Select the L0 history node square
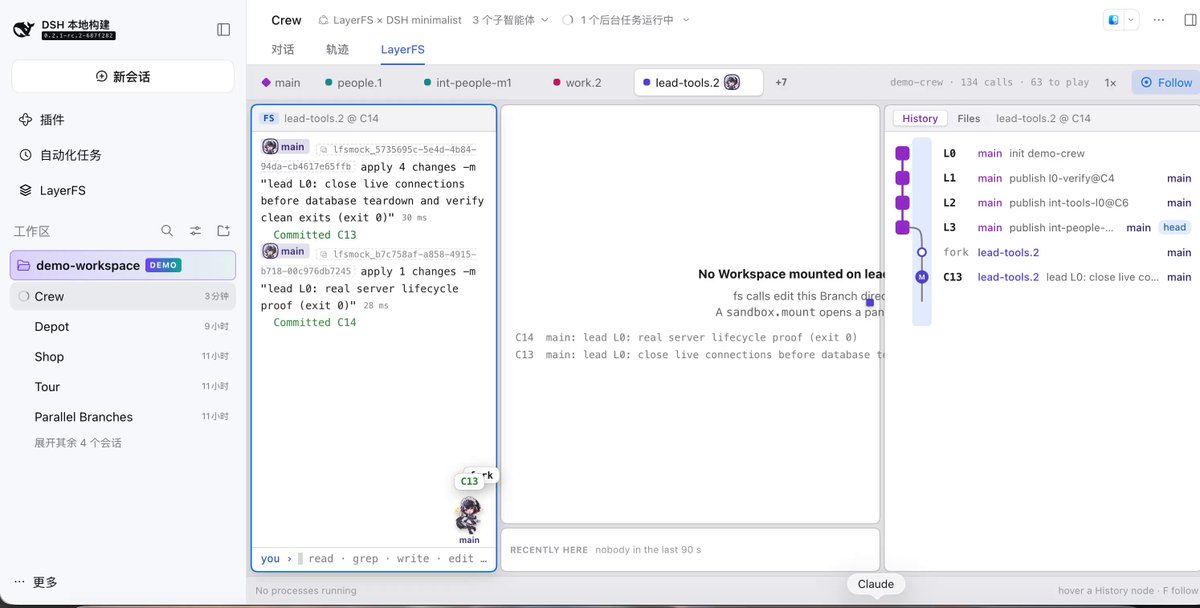 [x=902, y=153]
